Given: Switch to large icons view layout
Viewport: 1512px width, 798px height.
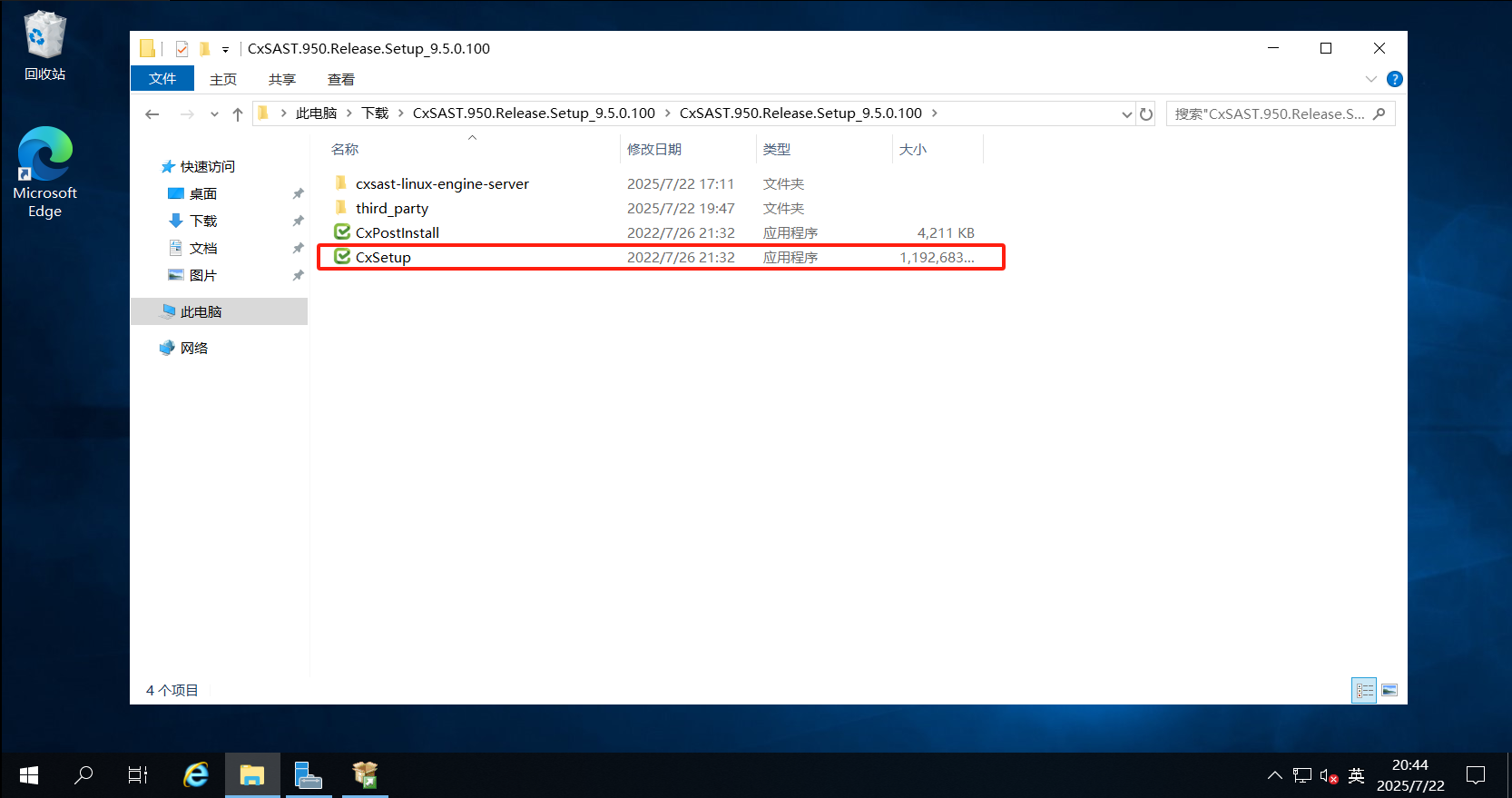Looking at the screenshot, I should pos(1389,691).
